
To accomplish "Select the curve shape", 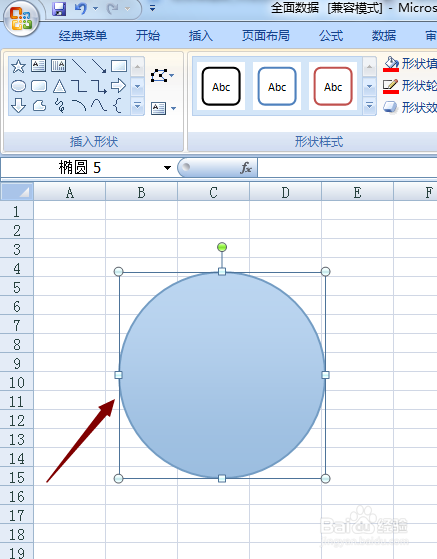I will 99,106.
